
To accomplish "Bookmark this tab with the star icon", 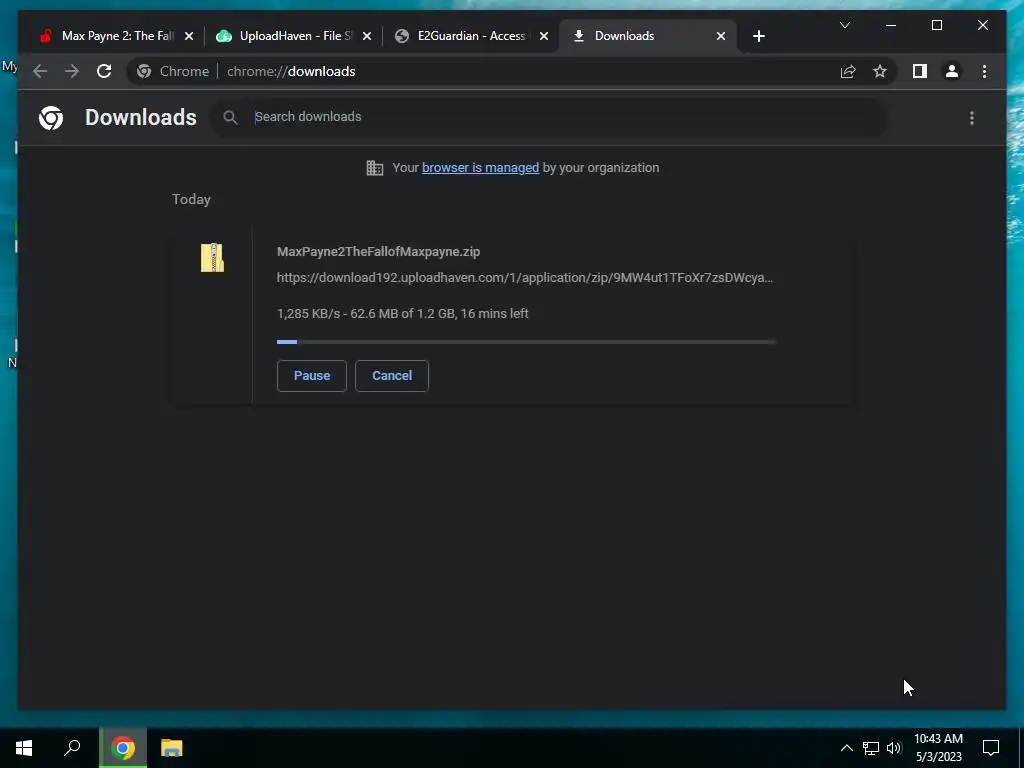I will pyautogui.click(x=880, y=71).
